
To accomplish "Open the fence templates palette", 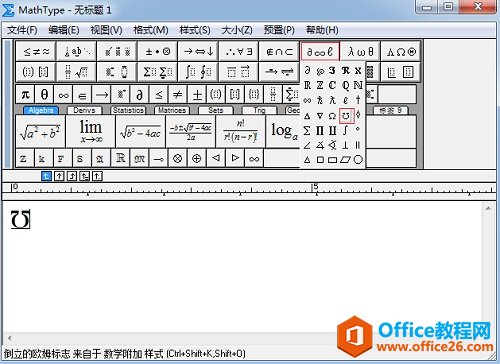I will pos(36,72).
